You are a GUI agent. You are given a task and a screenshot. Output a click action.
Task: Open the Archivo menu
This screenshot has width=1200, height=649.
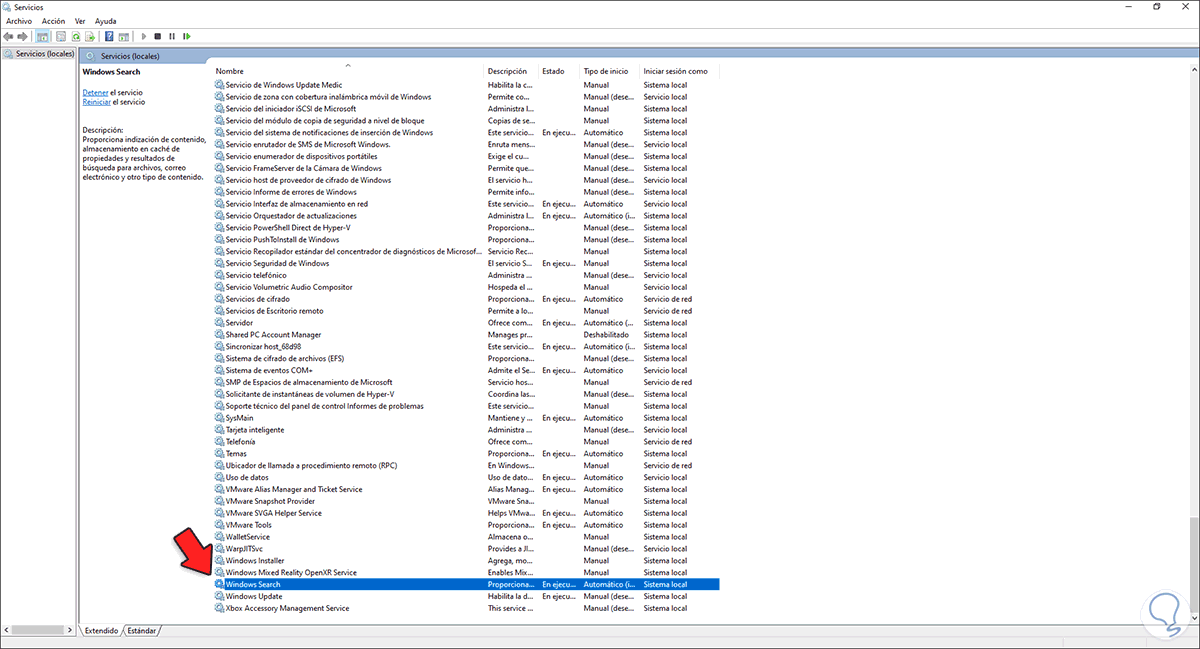(x=19, y=21)
